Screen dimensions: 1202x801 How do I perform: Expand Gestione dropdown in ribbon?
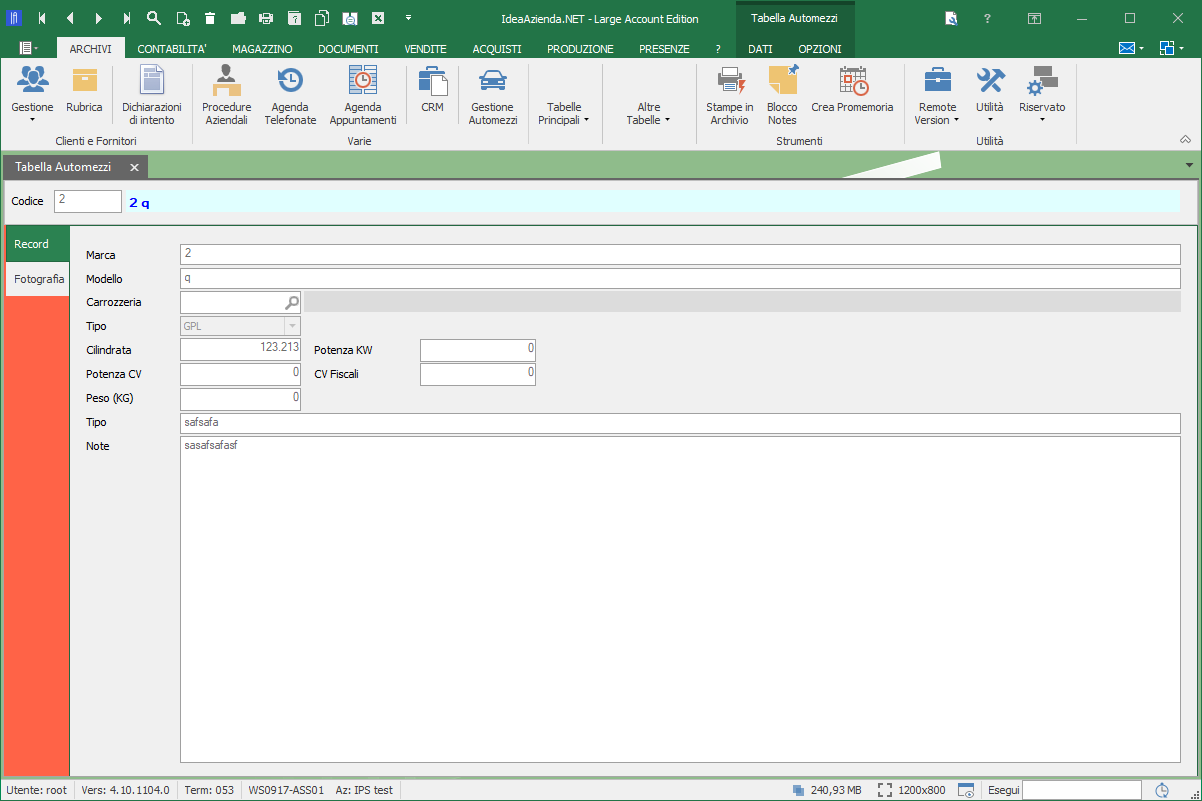click(32, 96)
